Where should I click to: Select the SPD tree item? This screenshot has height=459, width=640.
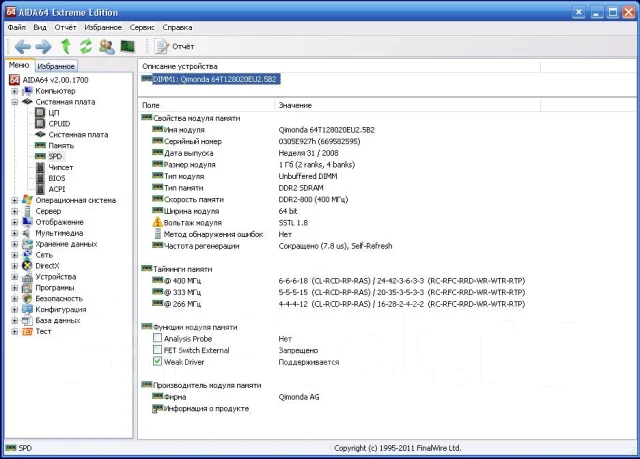point(55,157)
